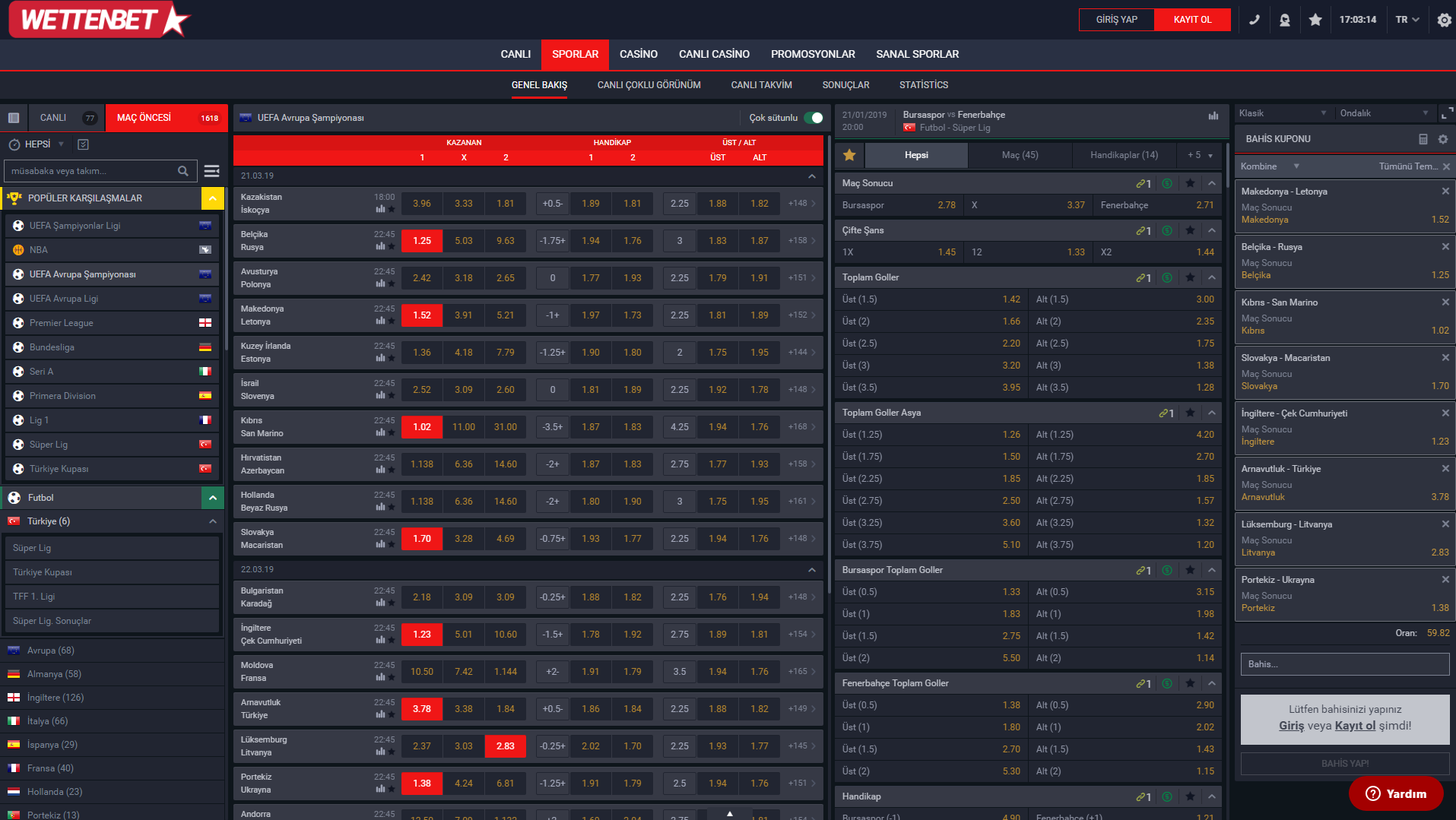Click the search magnifier icon in sidebar
The height and width of the screenshot is (820, 1456).
coord(183,171)
